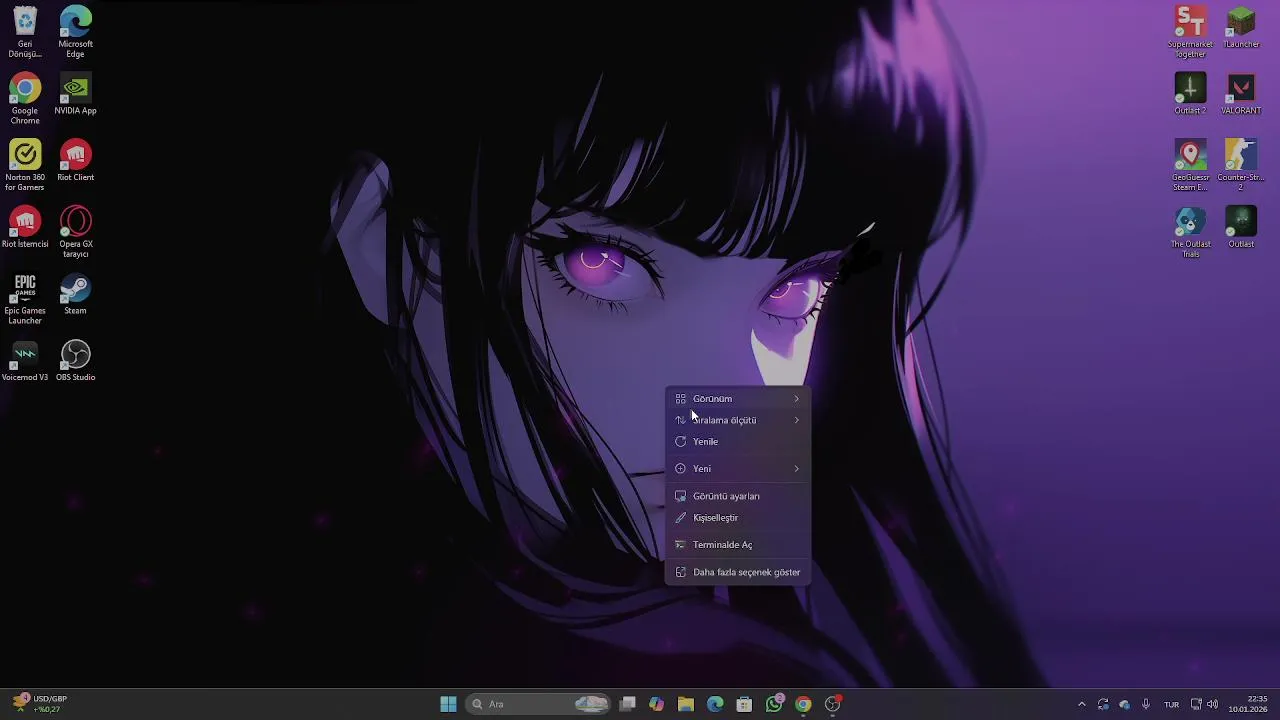The image size is (1280, 720).
Task: Select Norton 360 for Gamers icon
Action: [25, 165]
